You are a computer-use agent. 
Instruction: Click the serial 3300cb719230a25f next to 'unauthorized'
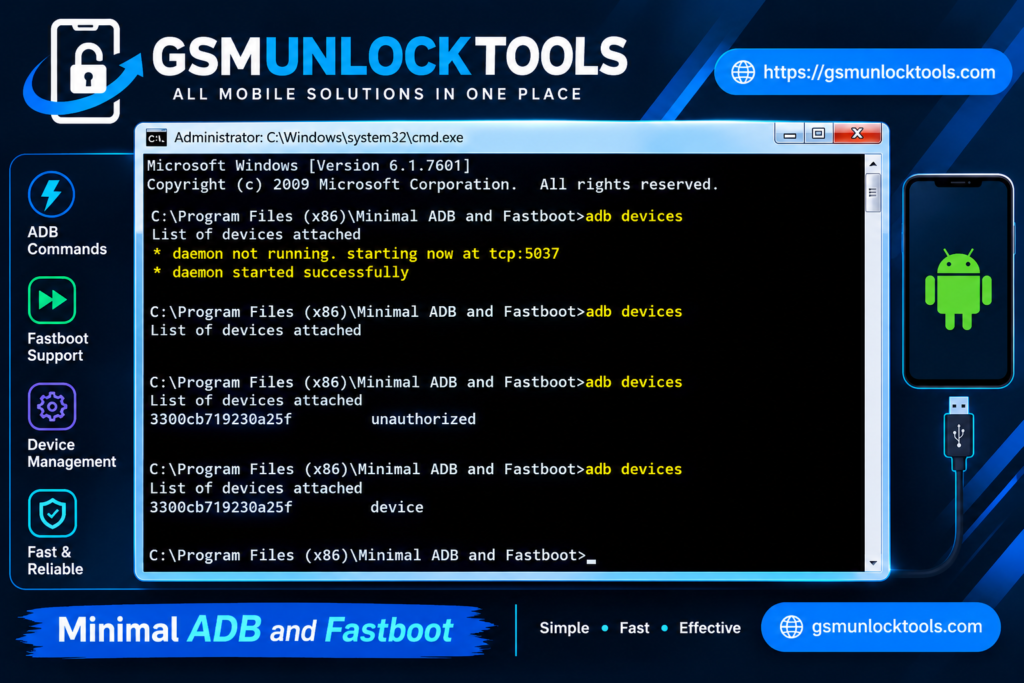click(221, 419)
